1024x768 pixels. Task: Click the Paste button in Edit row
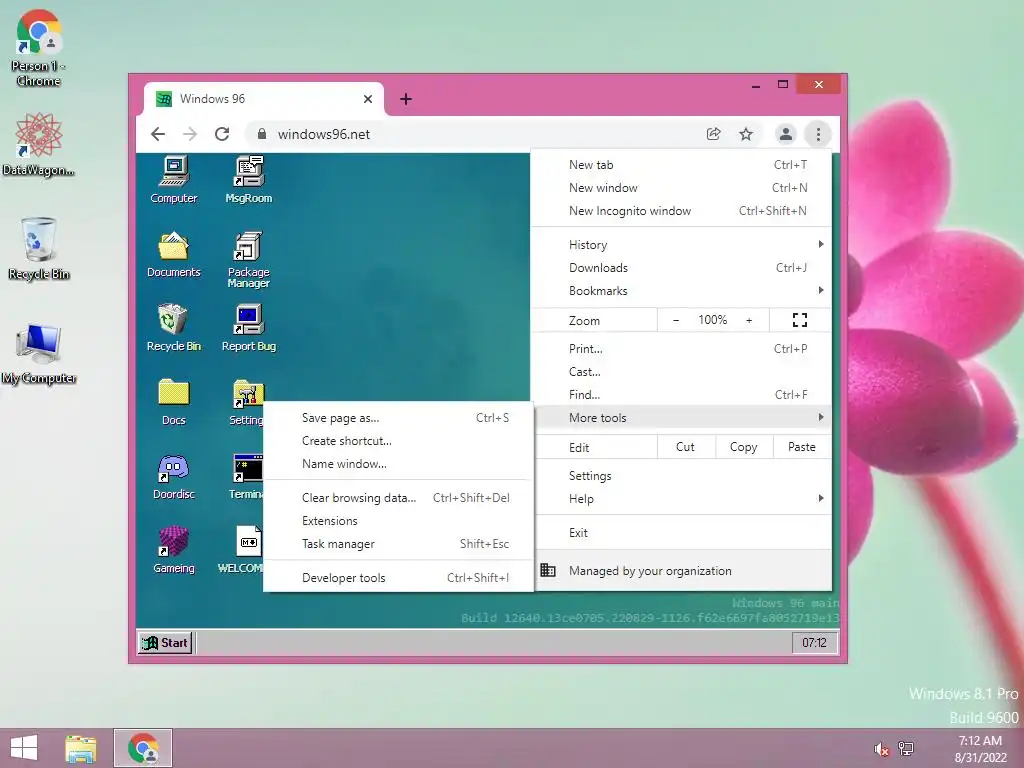(x=801, y=447)
